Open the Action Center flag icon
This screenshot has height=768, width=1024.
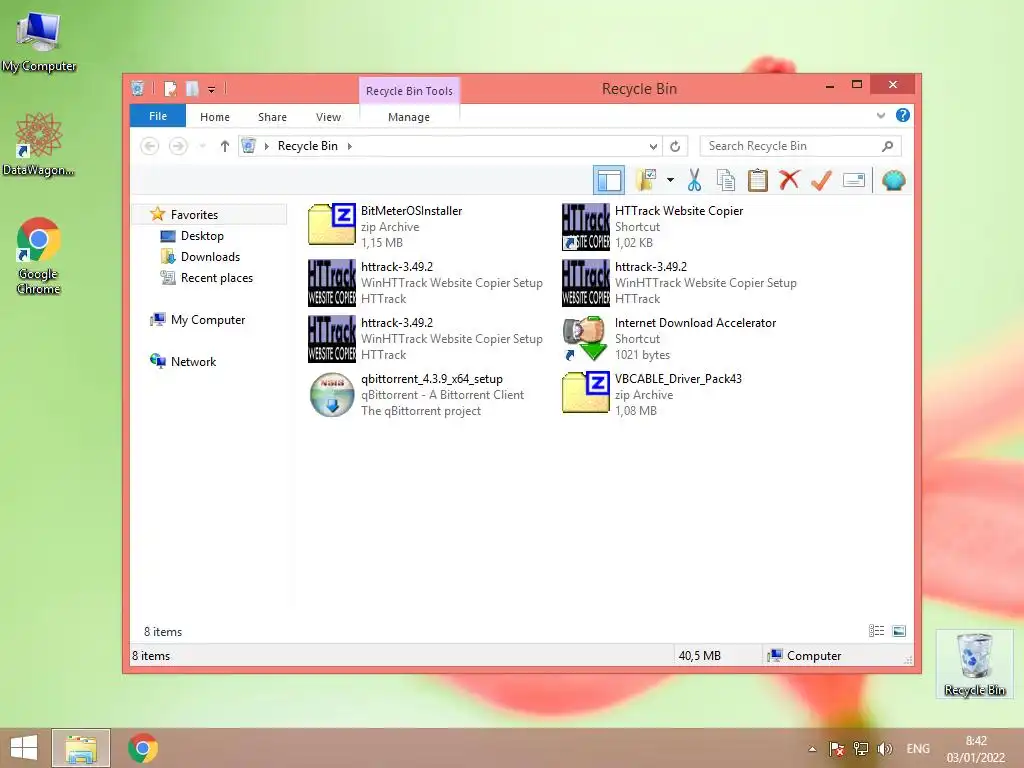coord(837,749)
